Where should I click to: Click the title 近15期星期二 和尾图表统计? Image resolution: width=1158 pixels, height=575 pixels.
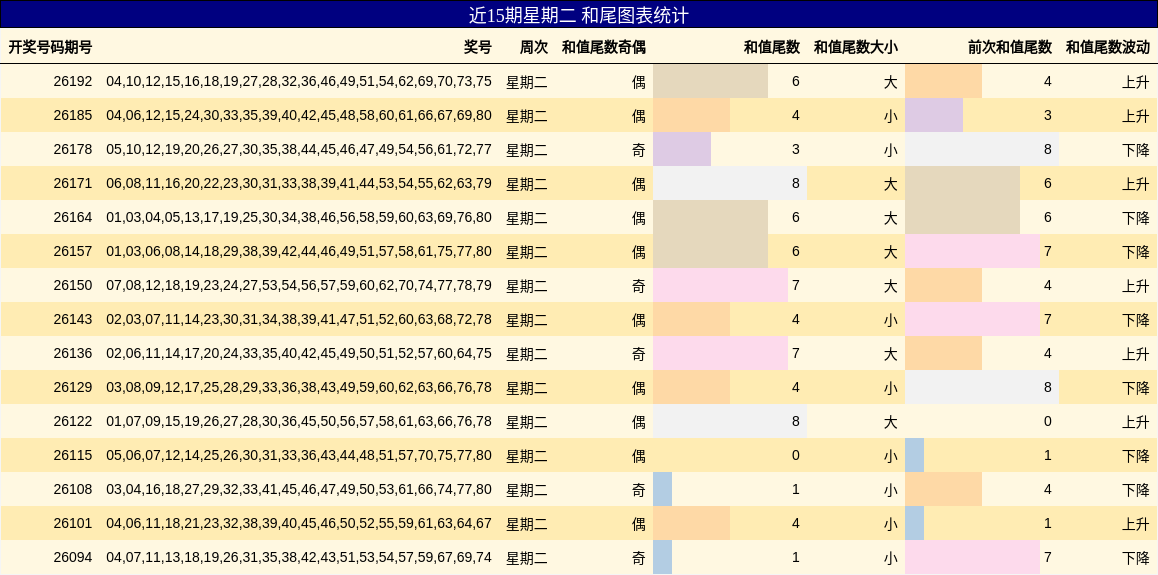click(579, 15)
